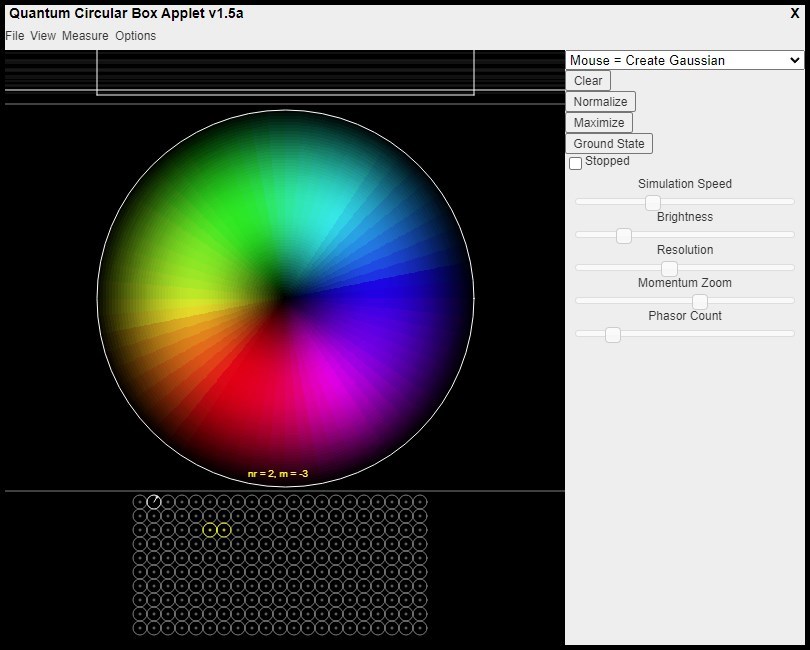Click the last phasor circle in the top row
This screenshot has width=810, height=650.
coord(420,502)
